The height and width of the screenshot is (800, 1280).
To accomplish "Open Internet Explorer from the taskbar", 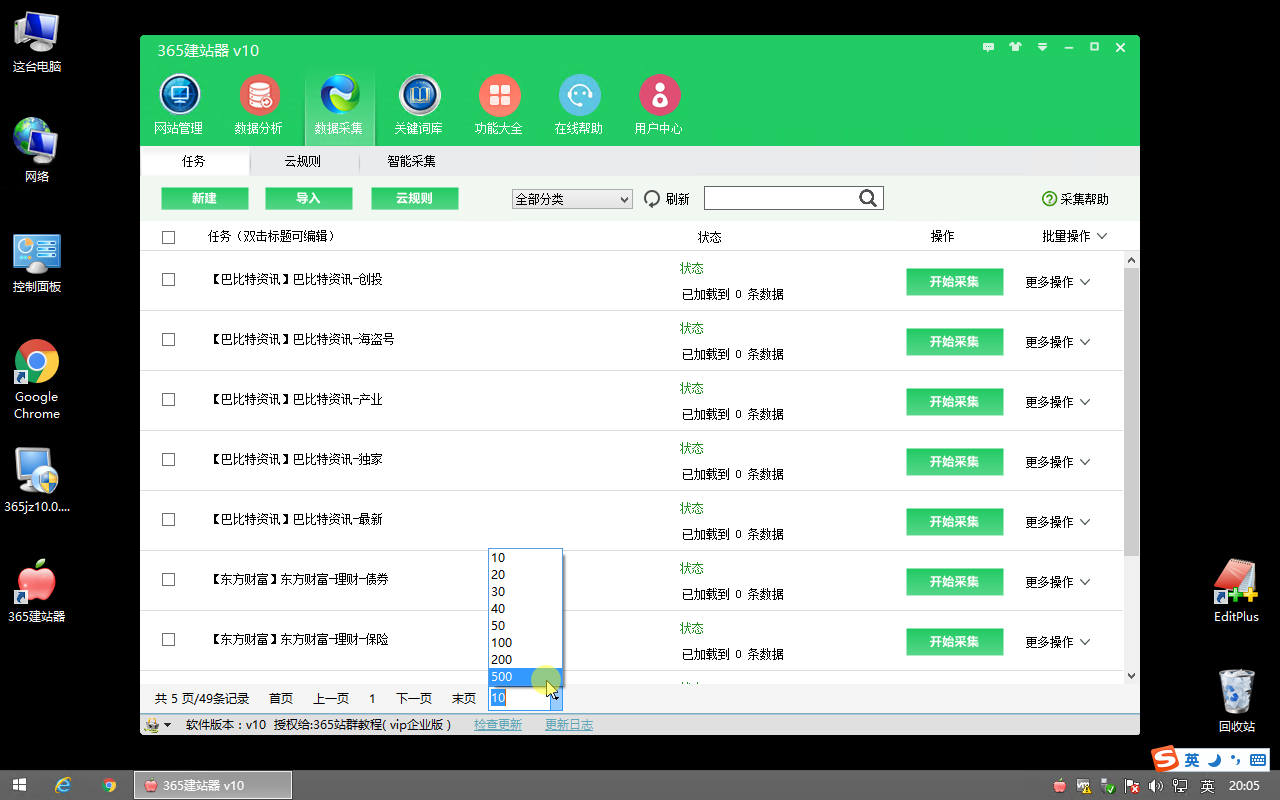I will (63, 785).
